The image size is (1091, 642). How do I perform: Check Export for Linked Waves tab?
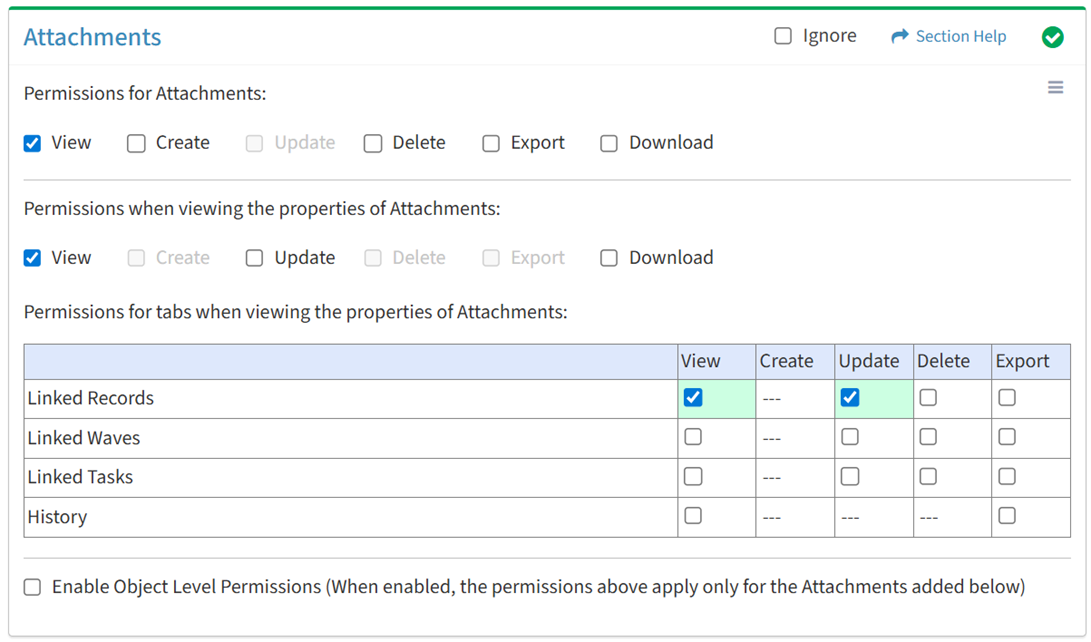coord(1007,437)
